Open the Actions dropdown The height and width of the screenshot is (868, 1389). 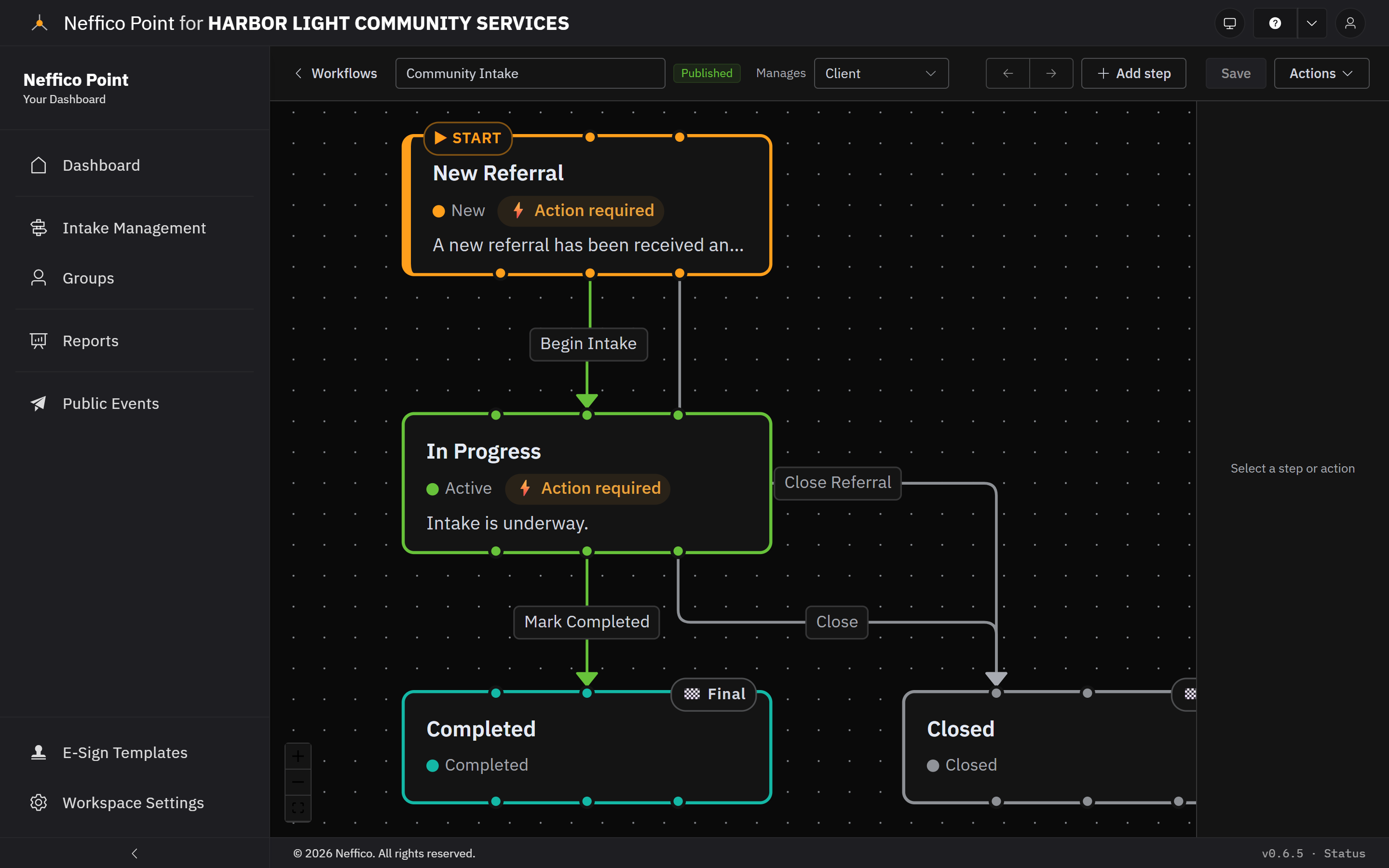point(1321,73)
